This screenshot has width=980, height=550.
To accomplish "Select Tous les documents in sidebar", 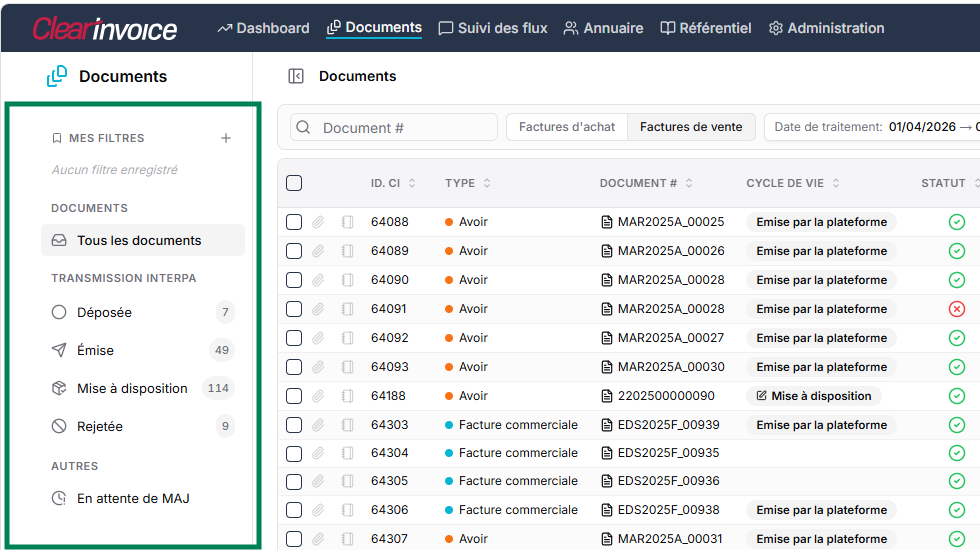I will pyautogui.click(x=142, y=241).
